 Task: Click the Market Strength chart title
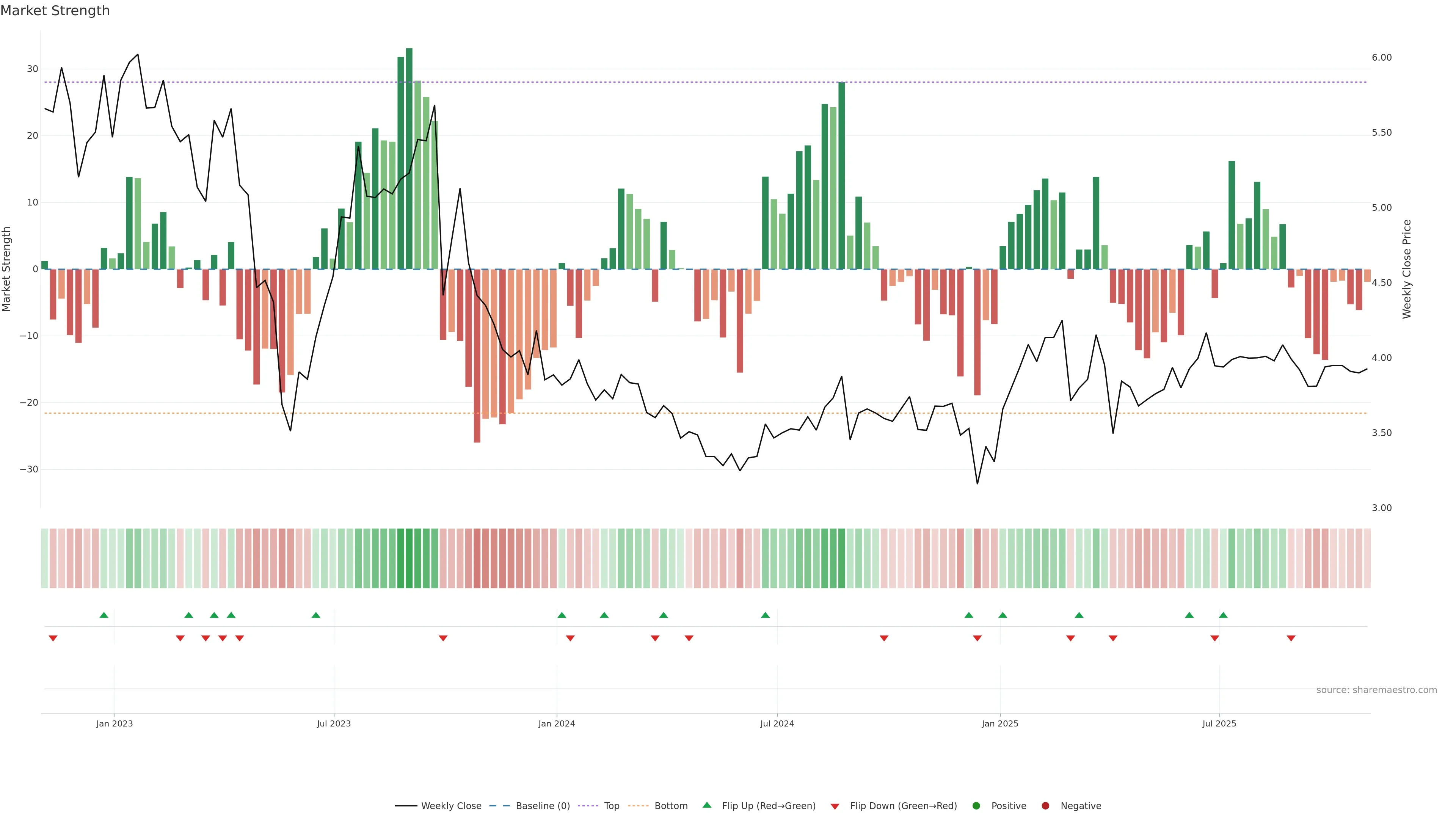click(55, 11)
